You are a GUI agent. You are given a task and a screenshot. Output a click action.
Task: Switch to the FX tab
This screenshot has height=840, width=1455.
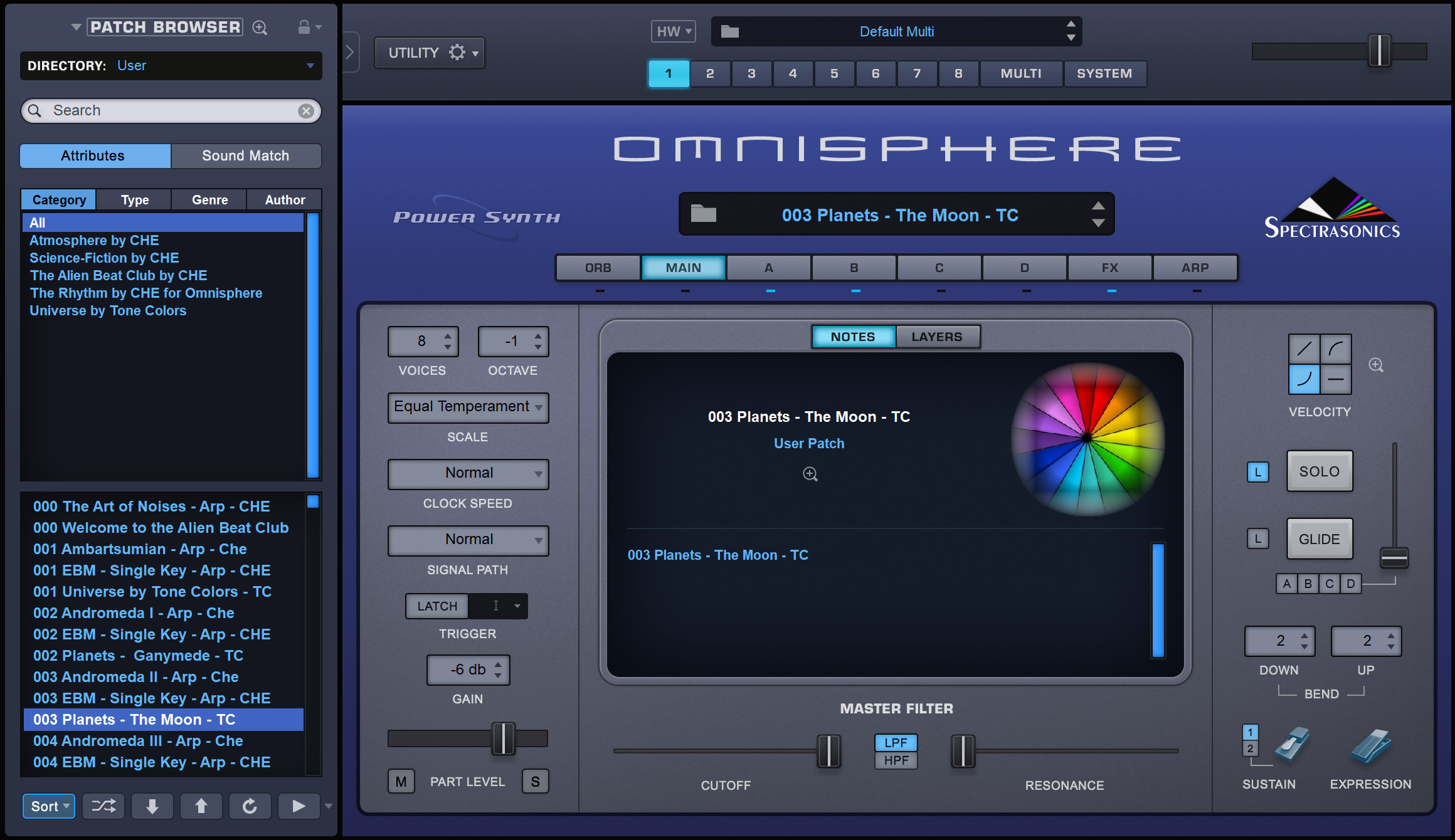(x=1110, y=268)
